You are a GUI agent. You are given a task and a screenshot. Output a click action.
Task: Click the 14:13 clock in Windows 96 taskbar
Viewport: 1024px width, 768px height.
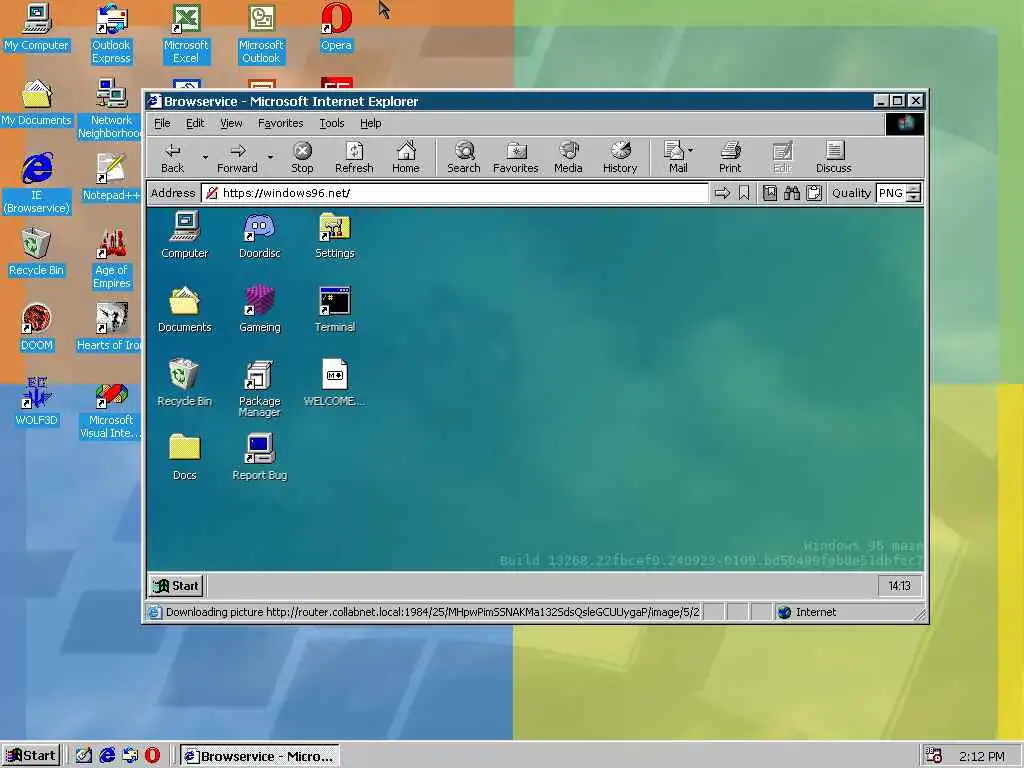tap(899, 586)
